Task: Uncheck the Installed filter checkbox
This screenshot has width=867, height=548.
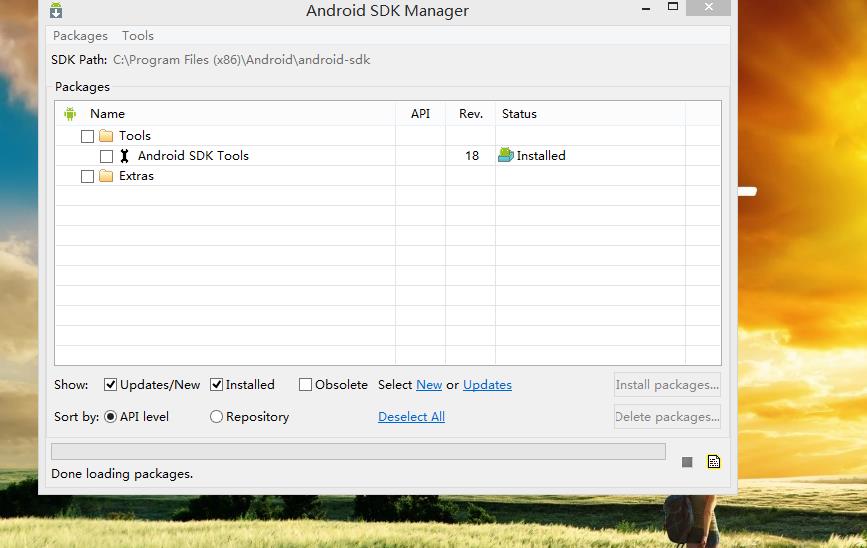Action: click(216, 385)
